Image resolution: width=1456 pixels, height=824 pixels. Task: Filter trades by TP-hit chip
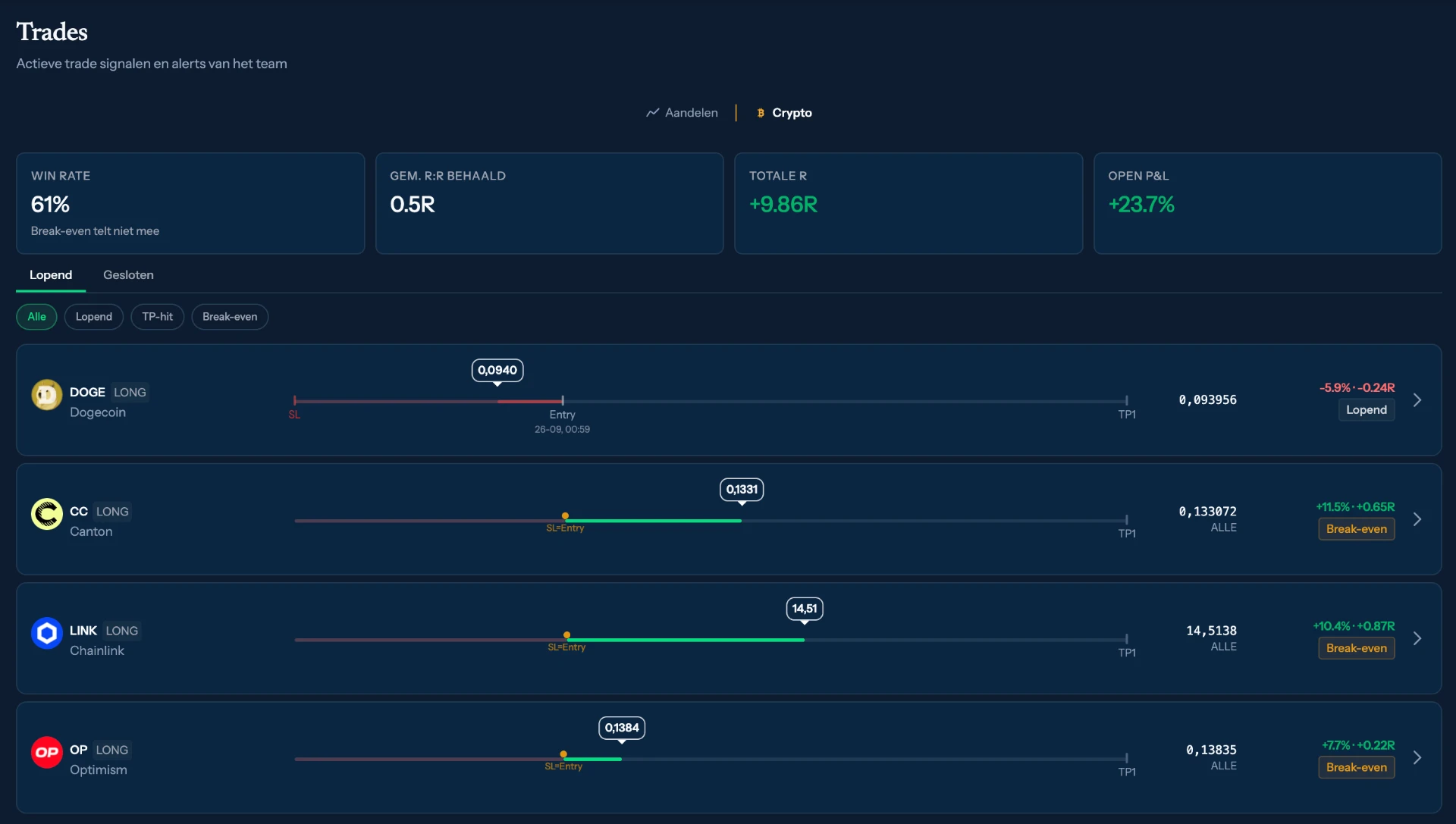click(158, 317)
